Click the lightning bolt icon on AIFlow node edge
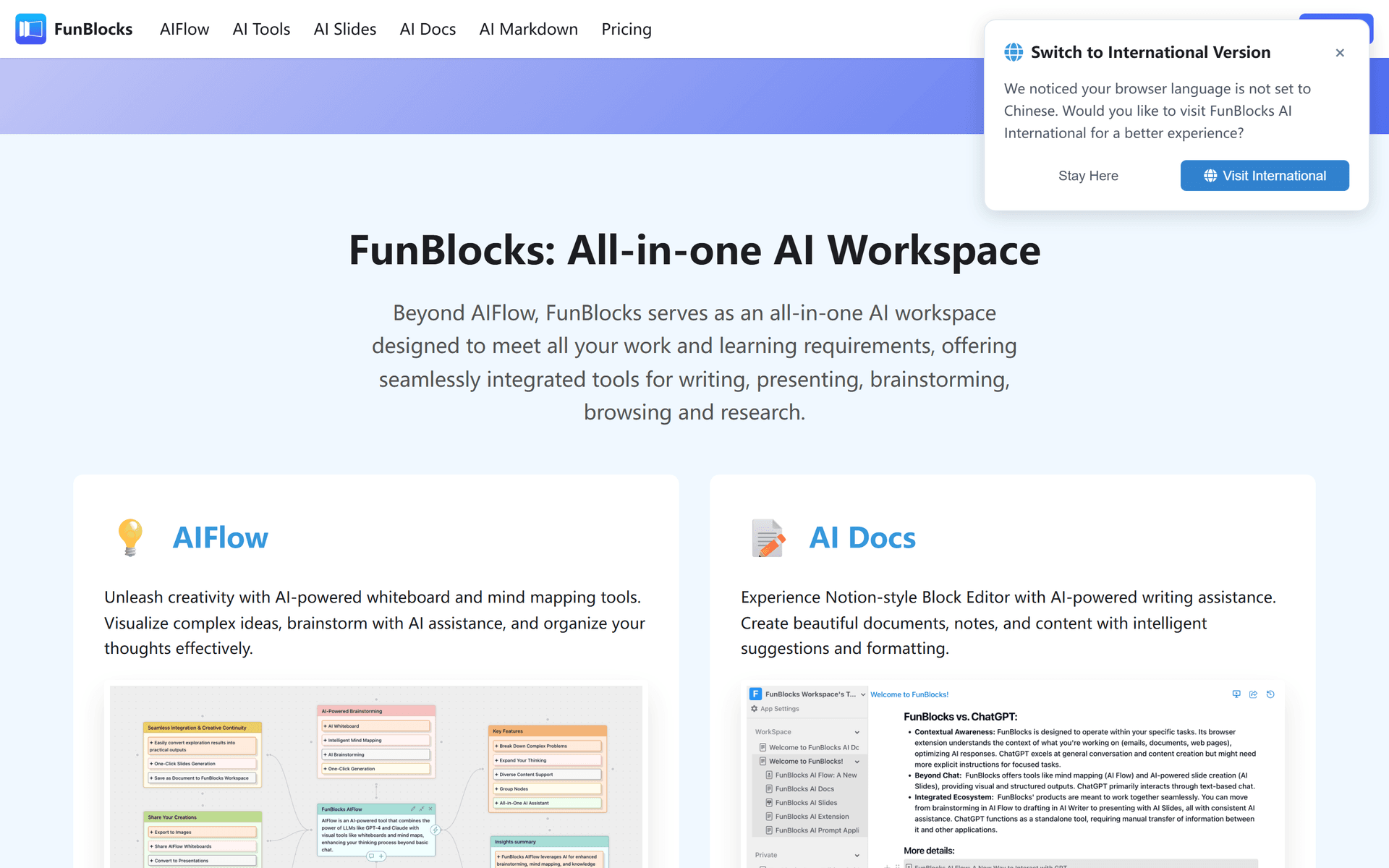The image size is (1389, 868). pos(436,830)
